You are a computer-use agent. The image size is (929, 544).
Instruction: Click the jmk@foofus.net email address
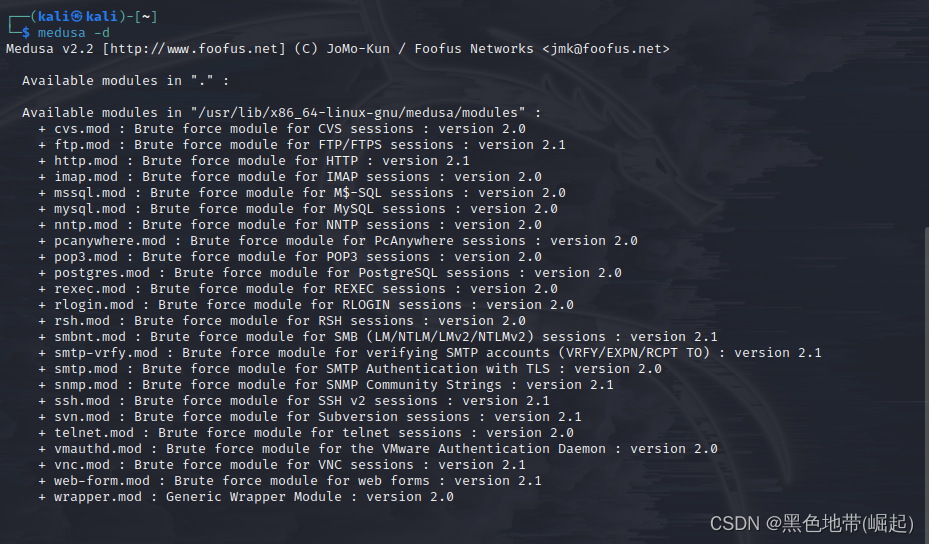click(x=606, y=49)
